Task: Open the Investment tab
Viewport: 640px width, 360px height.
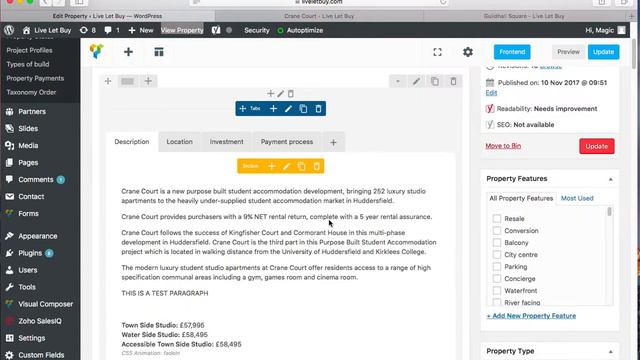Action: click(227, 142)
